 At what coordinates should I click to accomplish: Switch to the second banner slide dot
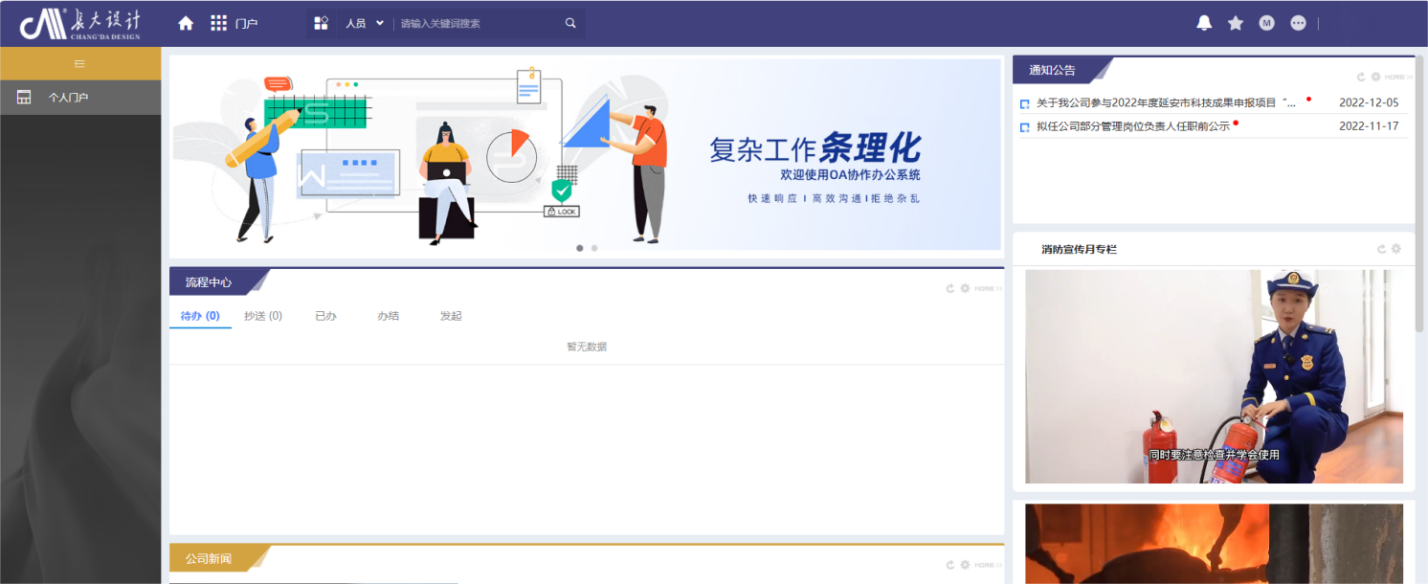coord(594,248)
